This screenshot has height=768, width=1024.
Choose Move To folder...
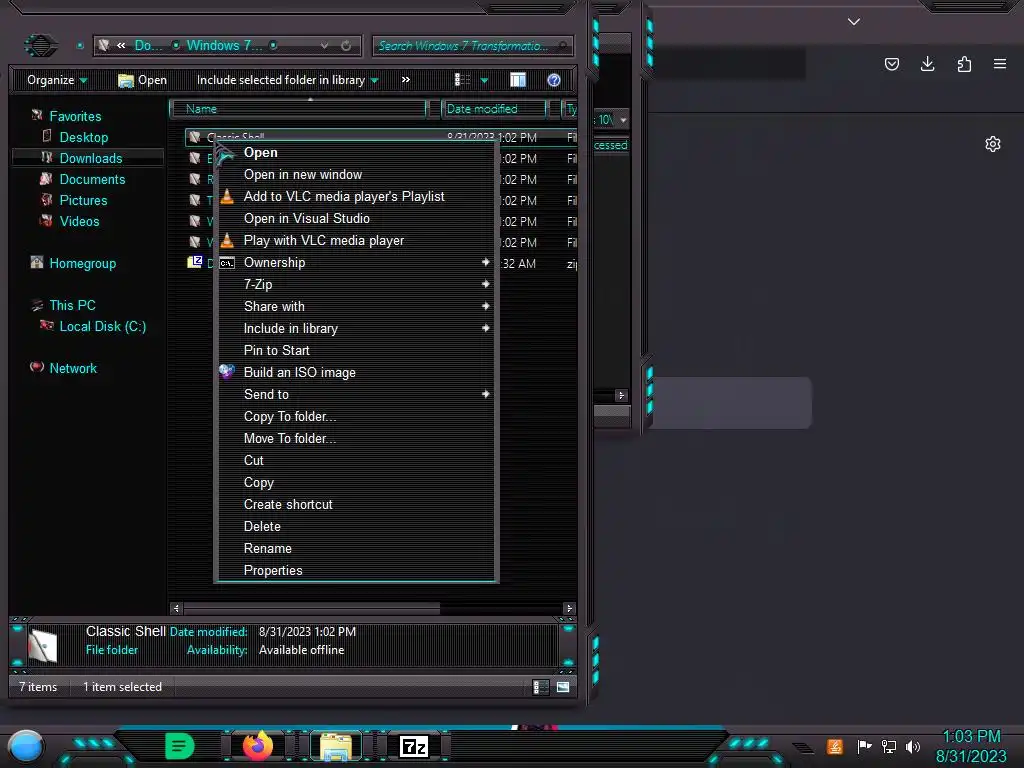[356, 438]
